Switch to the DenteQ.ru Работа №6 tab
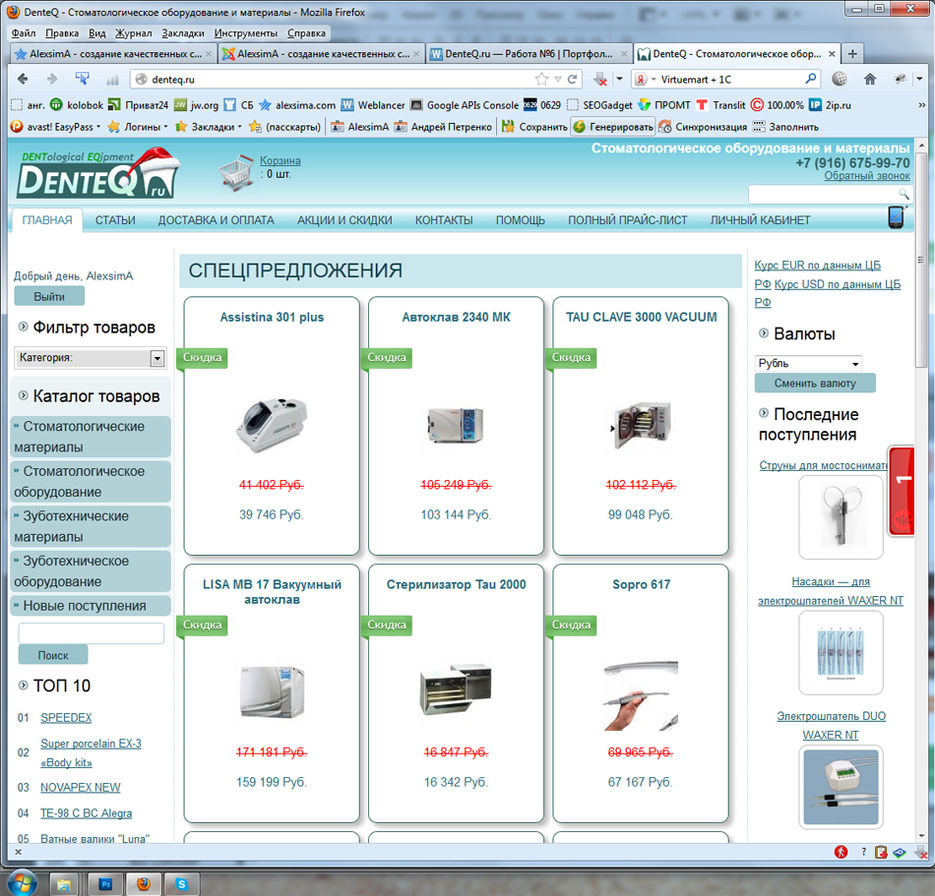Image resolution: width=935 pixels, height=896 pixels. tap(528, 54)
